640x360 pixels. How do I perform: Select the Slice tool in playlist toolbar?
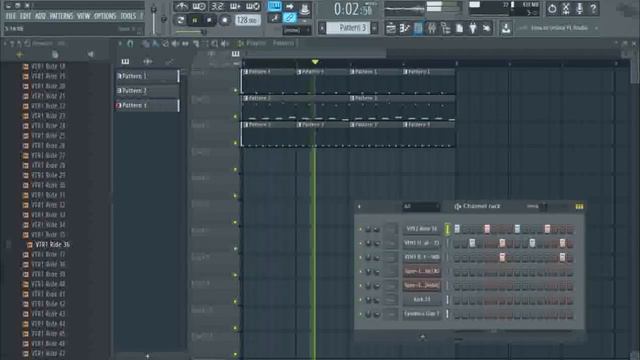(x=196, y=43)
